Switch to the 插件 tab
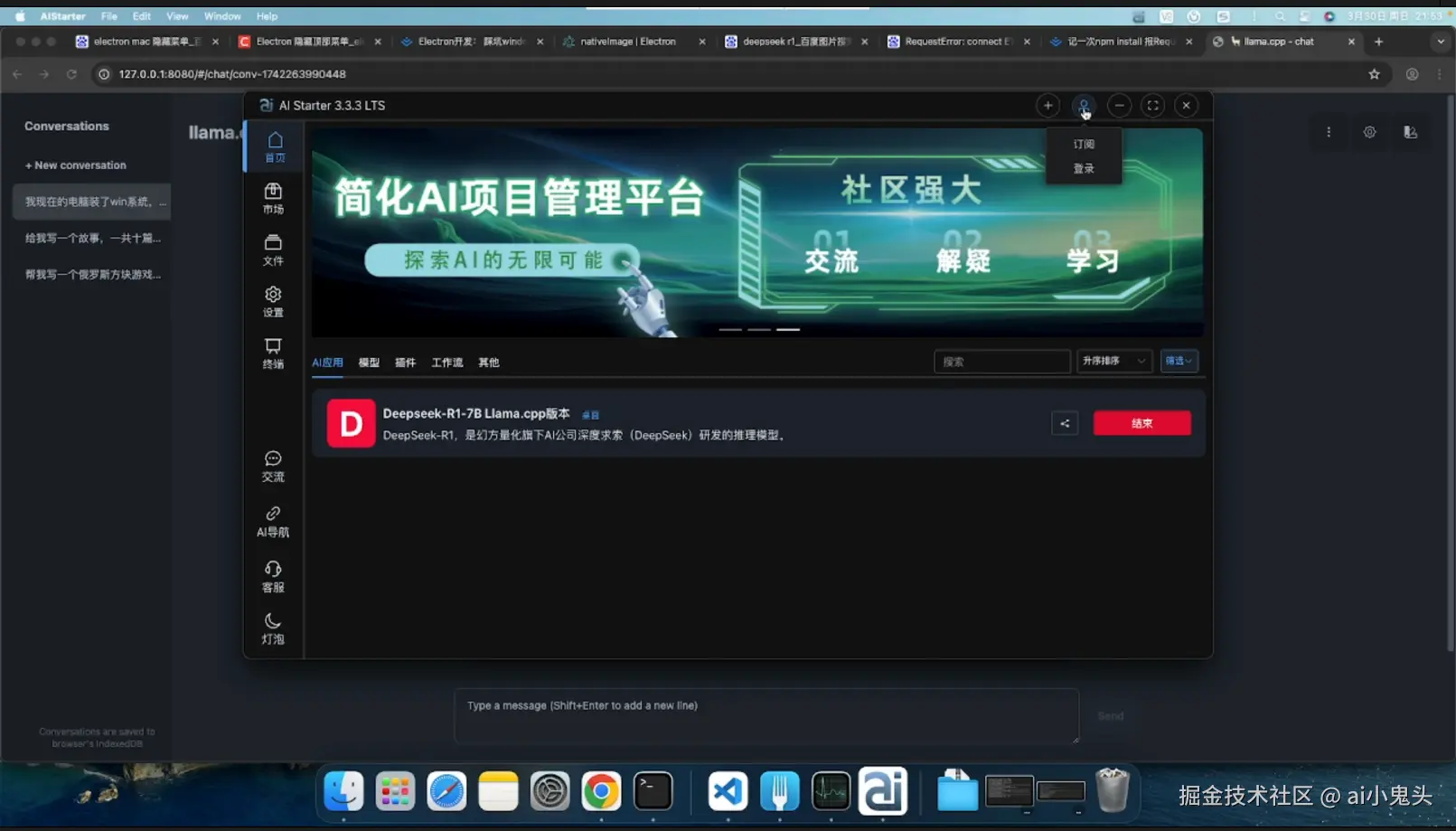Screen dimensions: 1456x831 pos(405,363)
